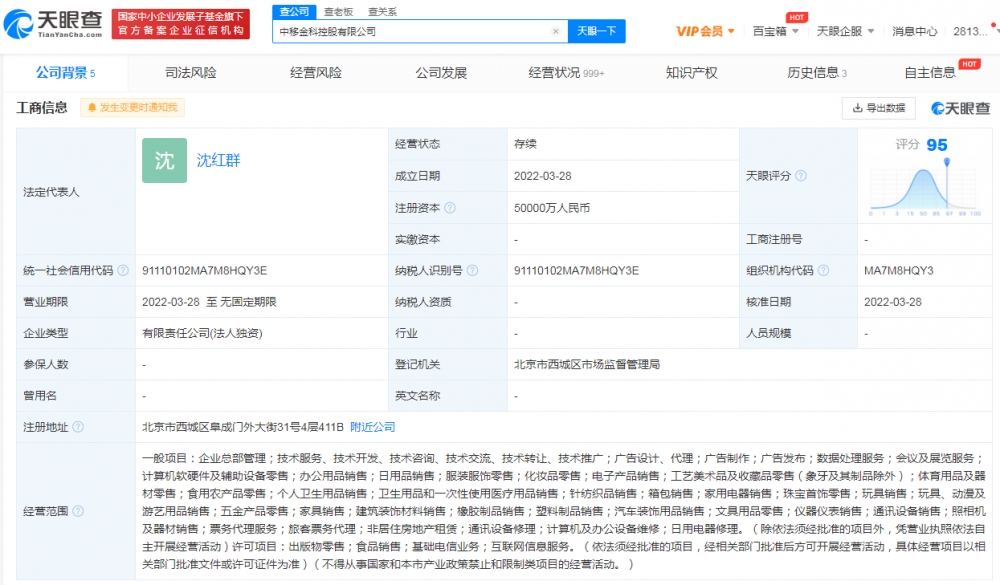Expand the VIP会员 dropdown

705,31
